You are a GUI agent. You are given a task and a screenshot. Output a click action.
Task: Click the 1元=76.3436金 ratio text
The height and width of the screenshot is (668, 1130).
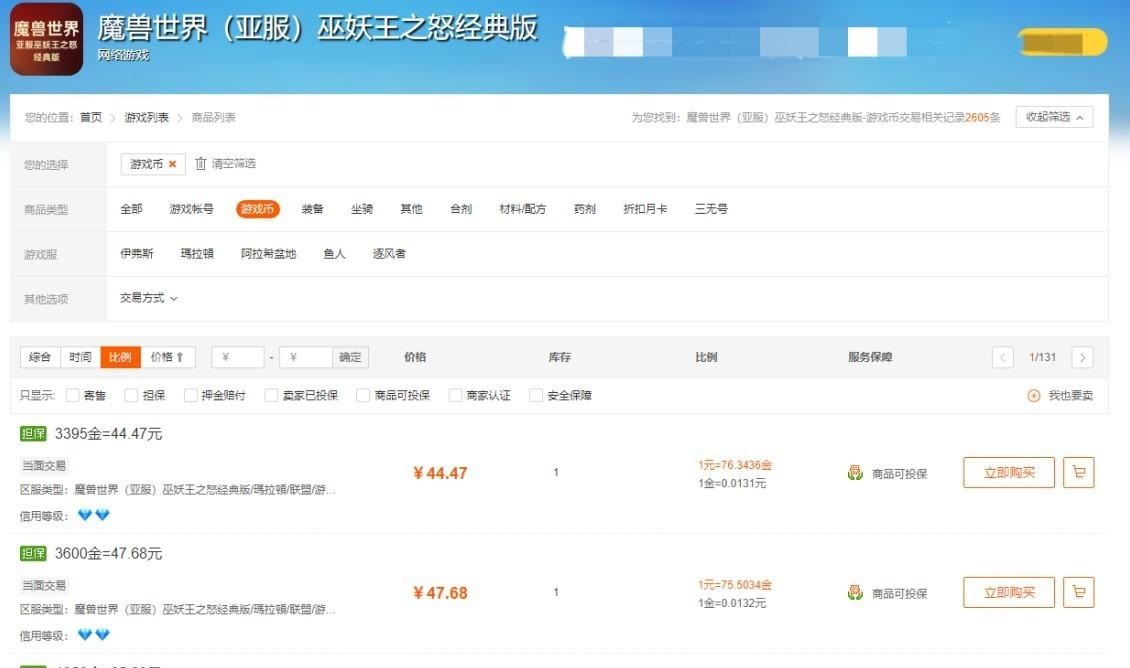click(x=734, y=465)
